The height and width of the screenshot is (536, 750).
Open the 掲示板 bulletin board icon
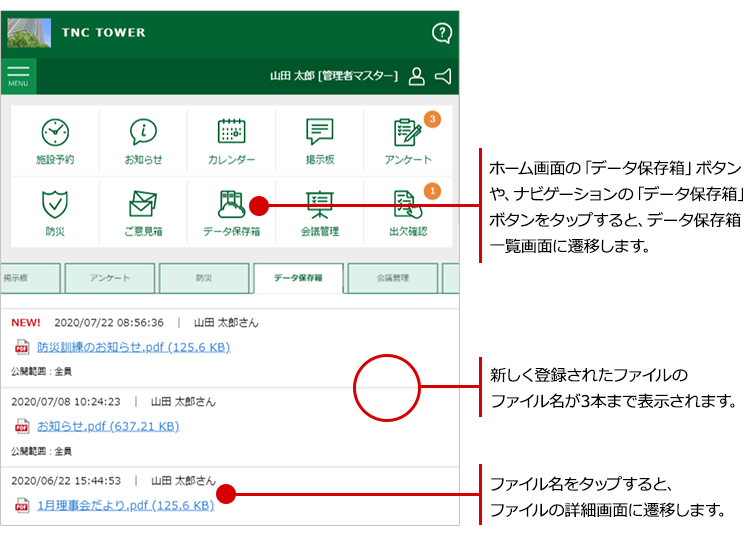(319, 140)
